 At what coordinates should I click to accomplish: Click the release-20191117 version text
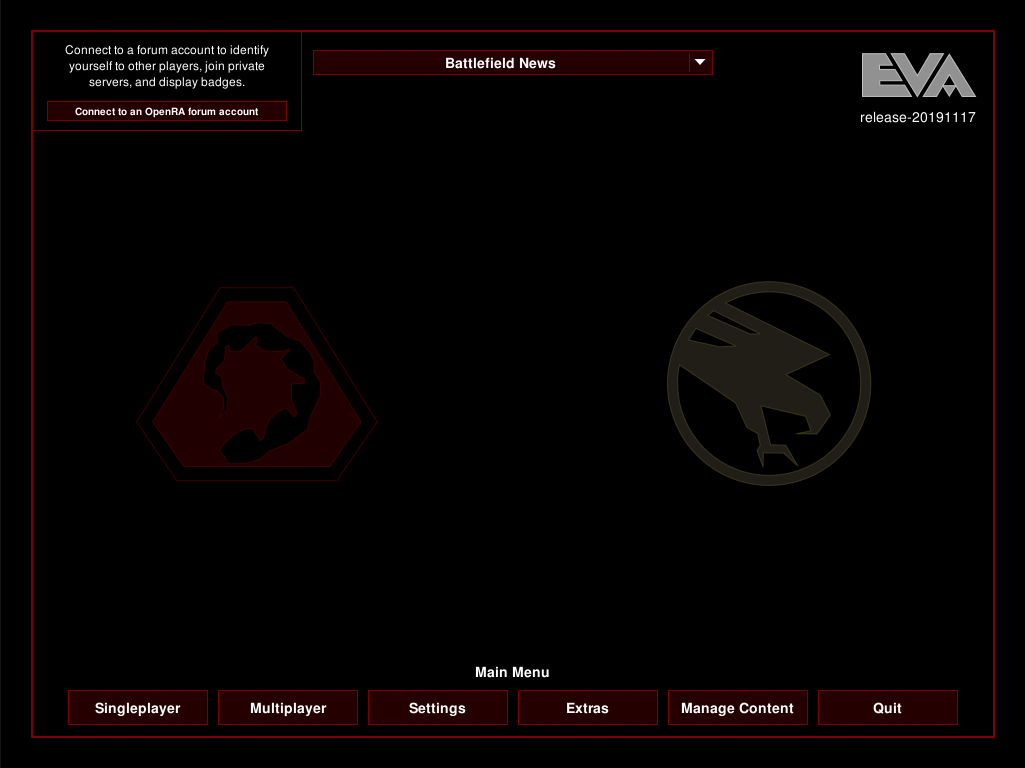[x=918, y=118]
